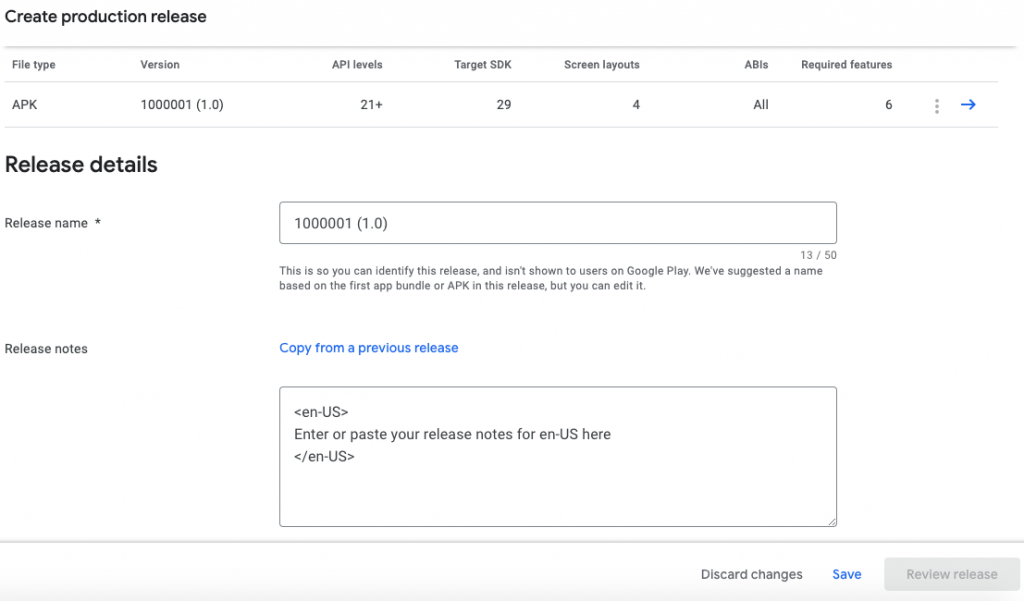Click the Review release button

[x=951, y=574]
